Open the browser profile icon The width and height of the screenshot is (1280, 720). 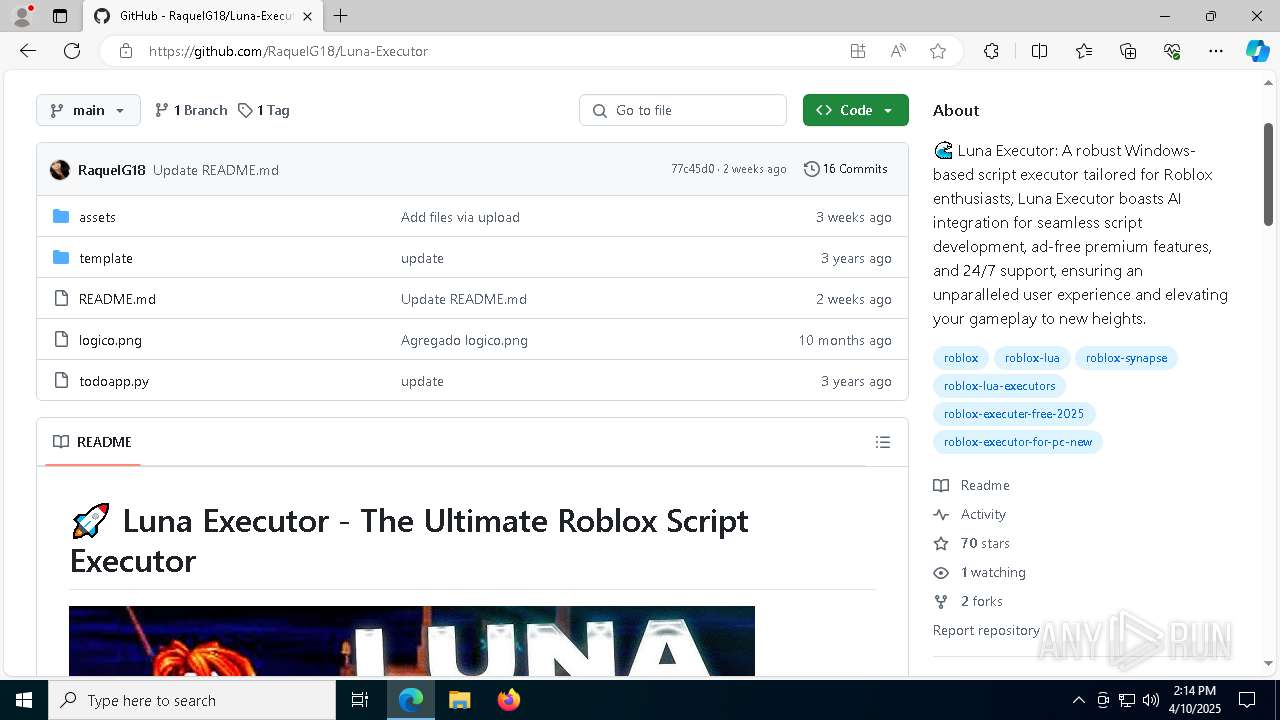22,16
